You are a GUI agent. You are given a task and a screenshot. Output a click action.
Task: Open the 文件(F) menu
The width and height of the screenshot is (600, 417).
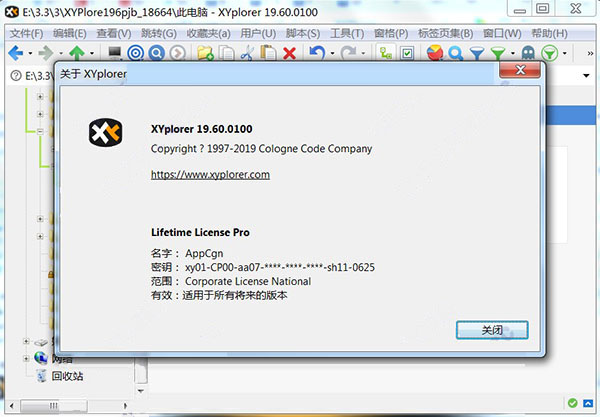(26, 33)
